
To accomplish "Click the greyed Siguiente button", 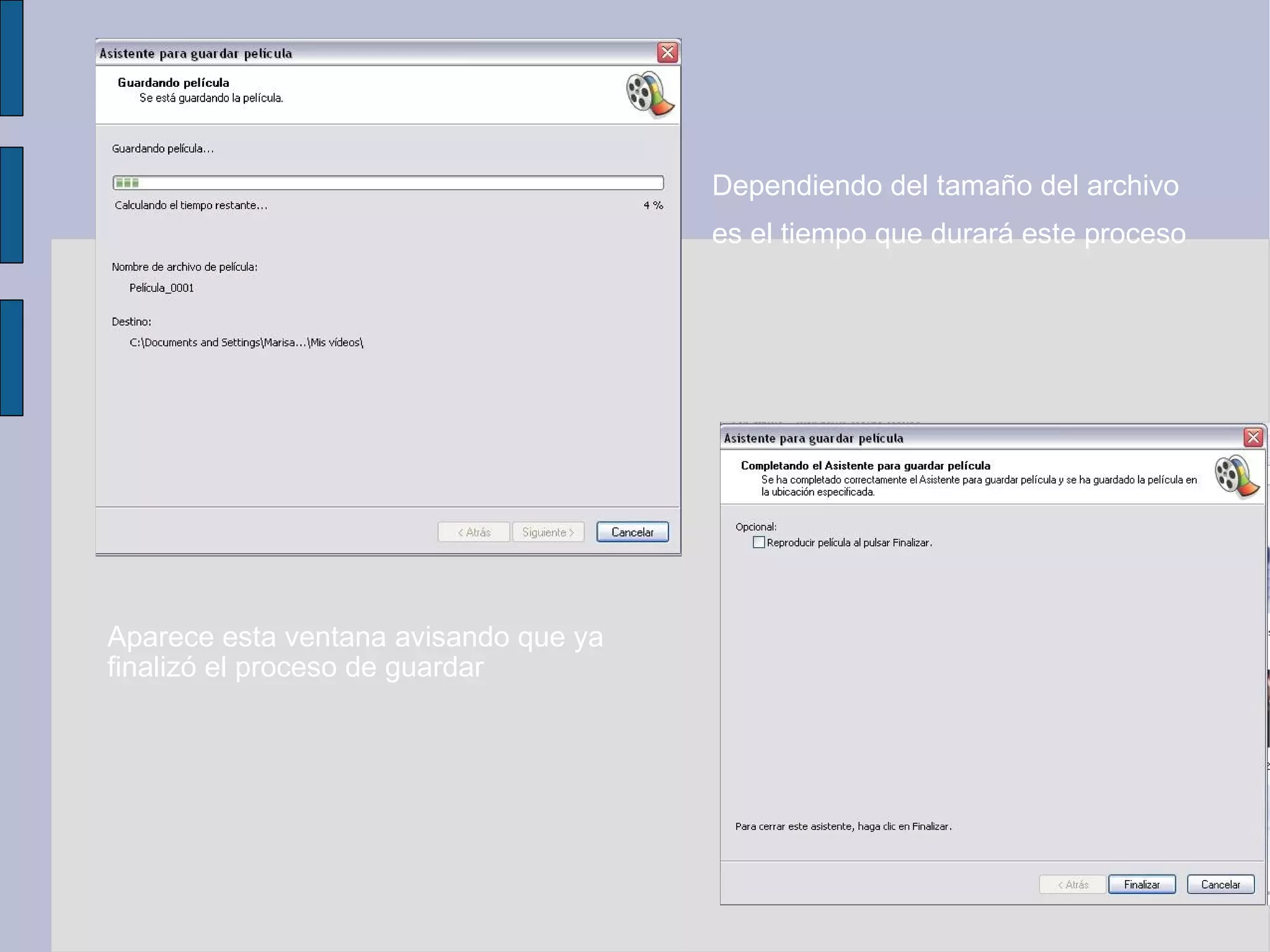I will click(548, 532).
